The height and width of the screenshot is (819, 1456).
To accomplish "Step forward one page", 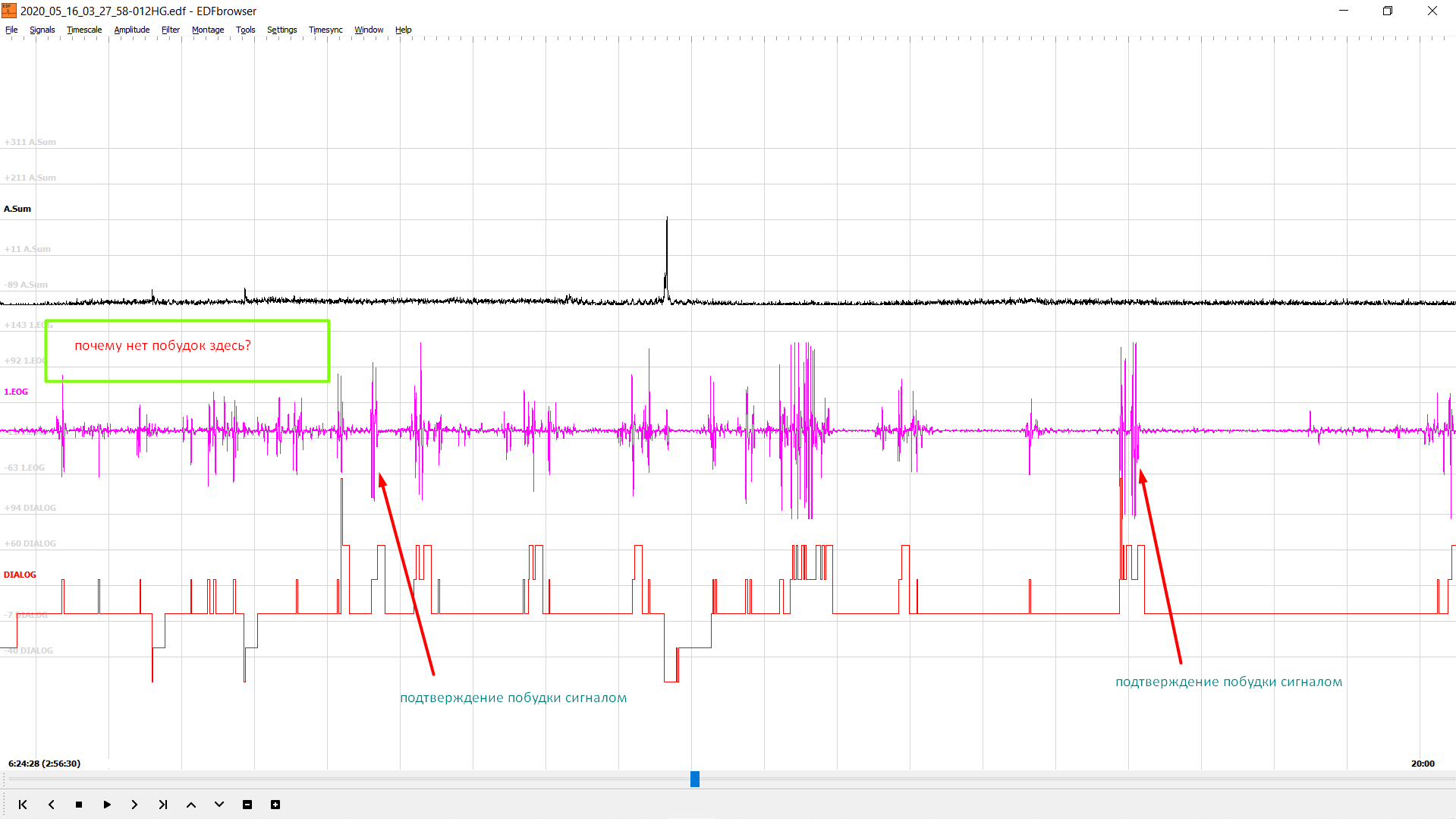I will pos(135,805).
